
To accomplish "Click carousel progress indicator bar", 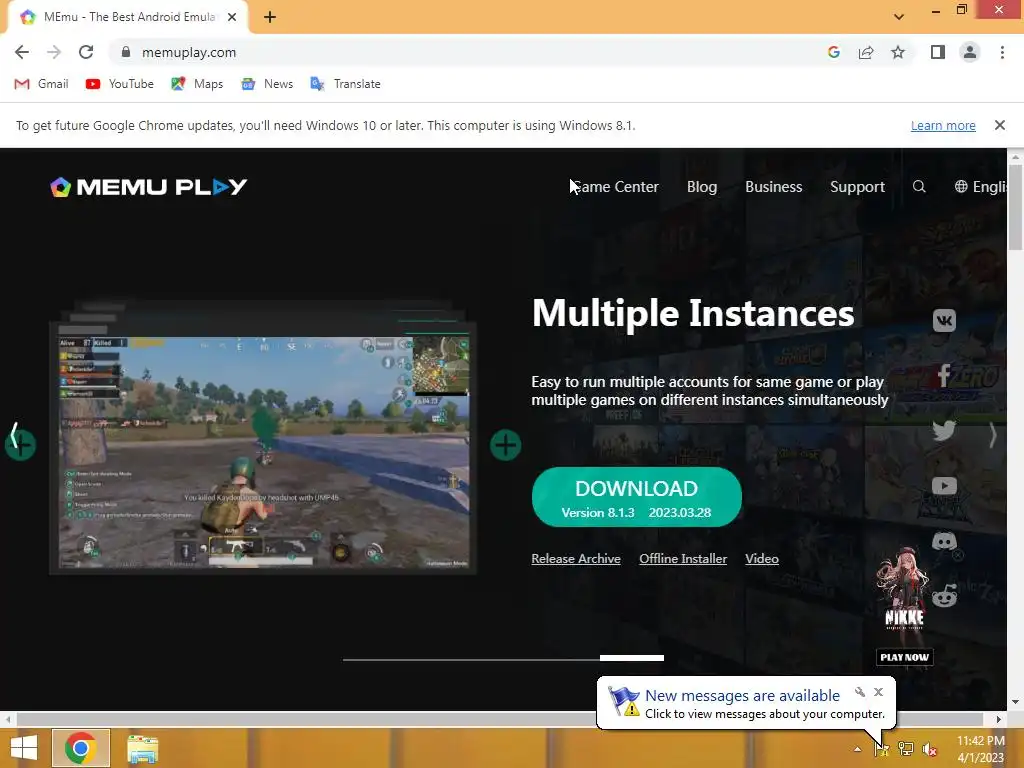I will point(504,658).
